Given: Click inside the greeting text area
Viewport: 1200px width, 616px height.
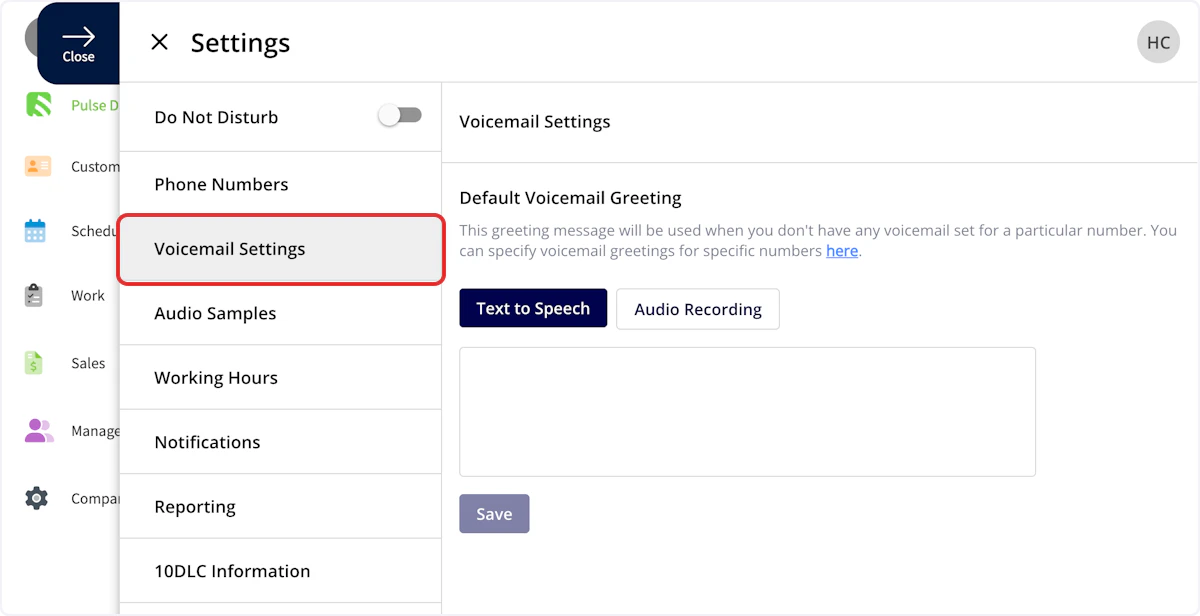Looking at the screenshot, I should [x=747, y=412].
